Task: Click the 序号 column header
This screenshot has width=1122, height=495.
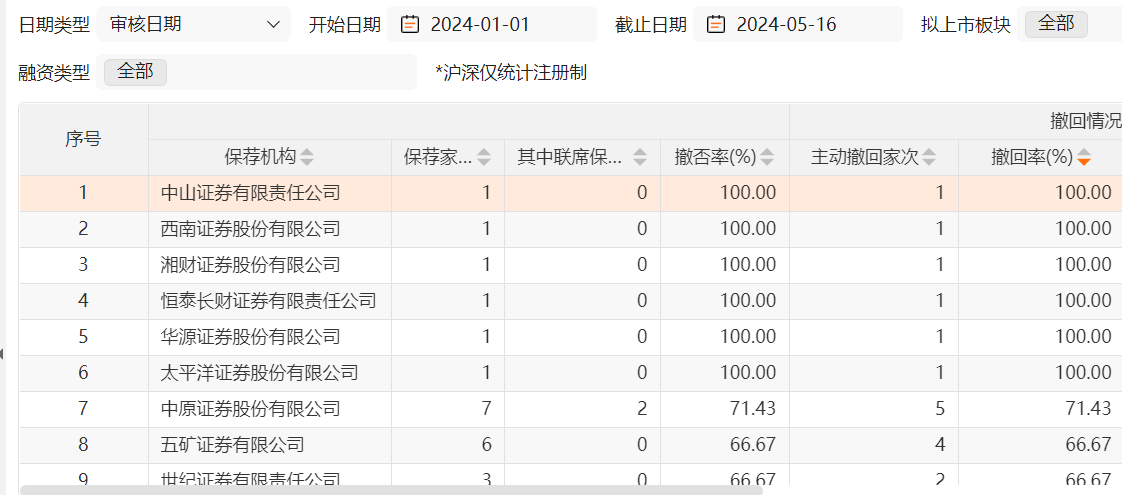Action: tap(84, 139)
